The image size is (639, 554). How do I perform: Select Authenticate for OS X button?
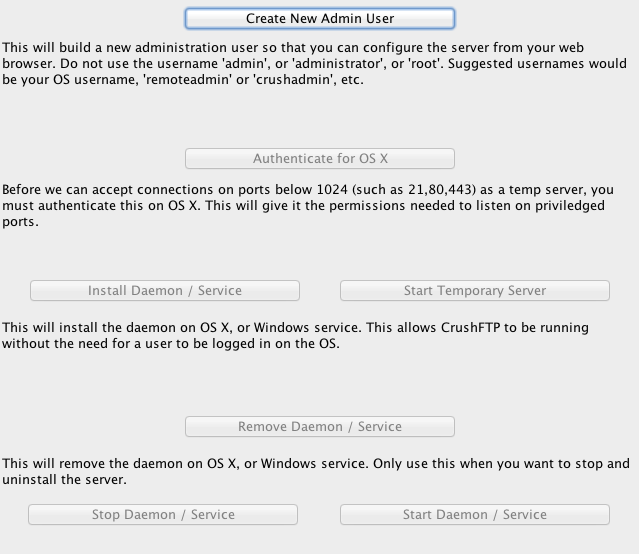[320, 159]
